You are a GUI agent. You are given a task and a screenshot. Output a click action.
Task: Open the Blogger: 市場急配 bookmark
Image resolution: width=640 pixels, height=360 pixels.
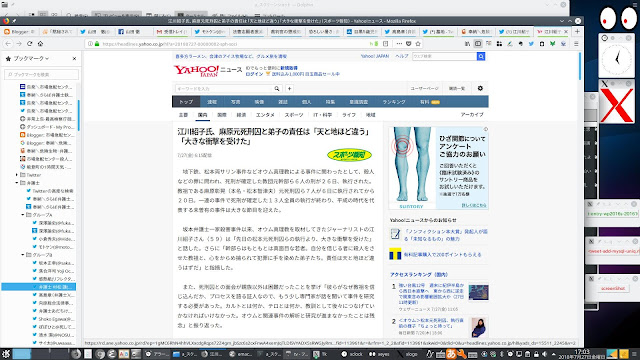coord(48,135)
